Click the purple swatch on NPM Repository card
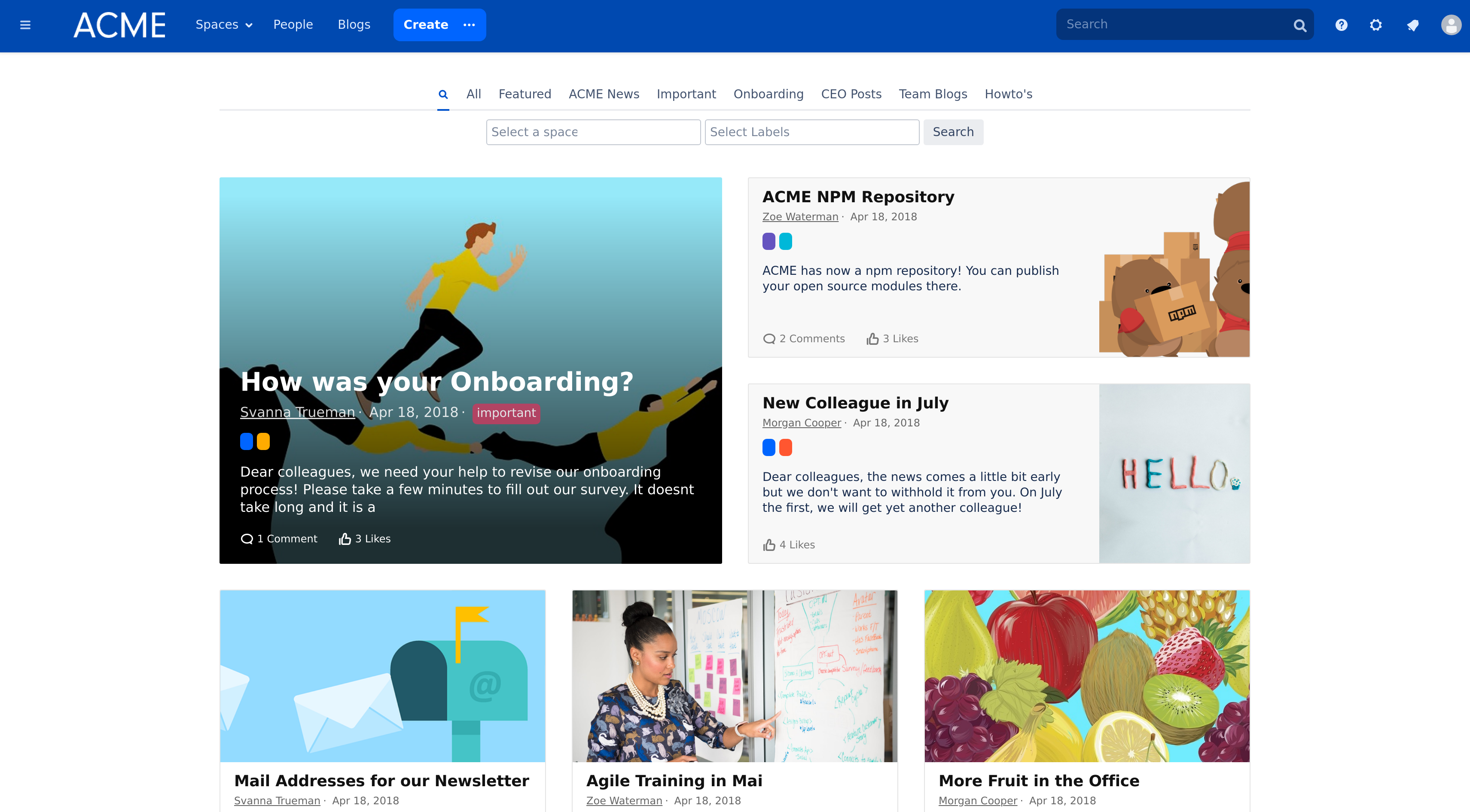The image size is (1470, 812). click(x=769, y=241)
